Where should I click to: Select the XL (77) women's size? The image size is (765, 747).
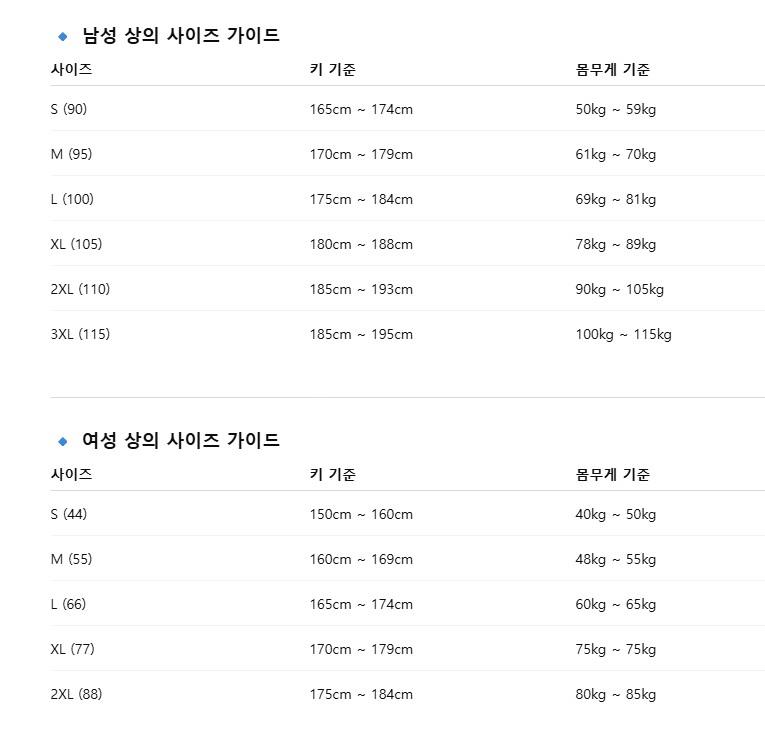[72, 649]
